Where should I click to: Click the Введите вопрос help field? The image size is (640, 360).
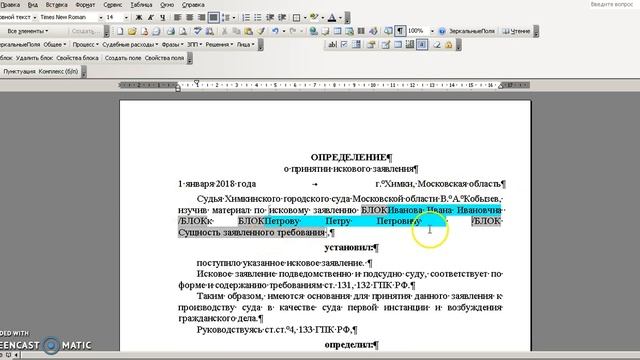pyautogui.click(x=613, y=4)
